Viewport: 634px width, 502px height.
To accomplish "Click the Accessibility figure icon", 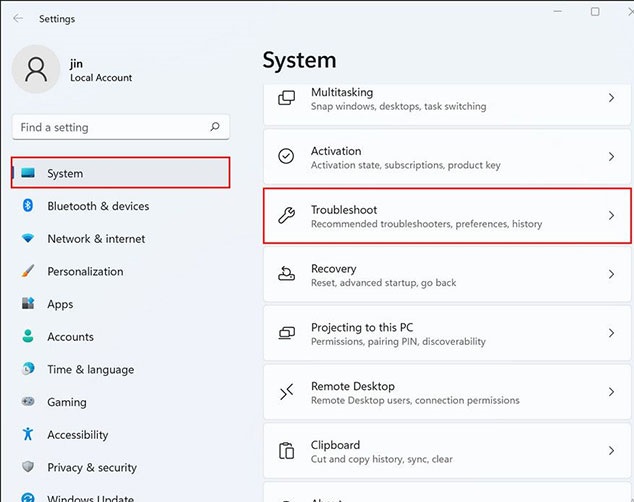I will [28, 434].
